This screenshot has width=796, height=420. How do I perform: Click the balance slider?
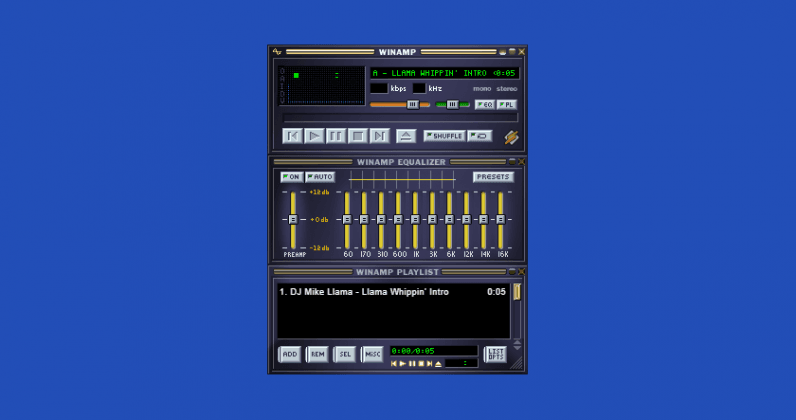[x=452, y=105]
